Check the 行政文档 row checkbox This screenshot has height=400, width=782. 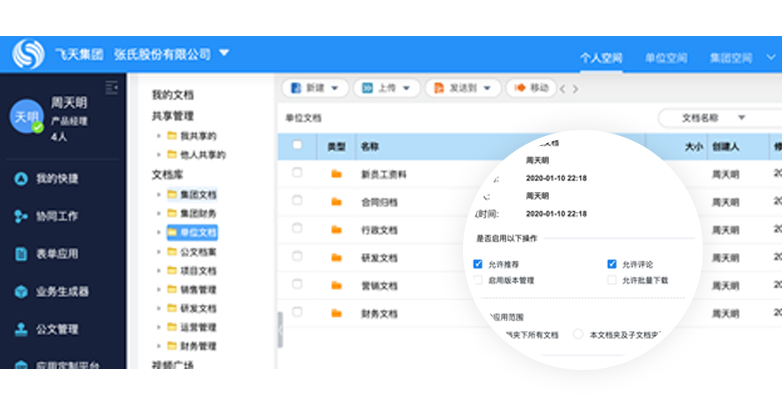pos(297,228)
